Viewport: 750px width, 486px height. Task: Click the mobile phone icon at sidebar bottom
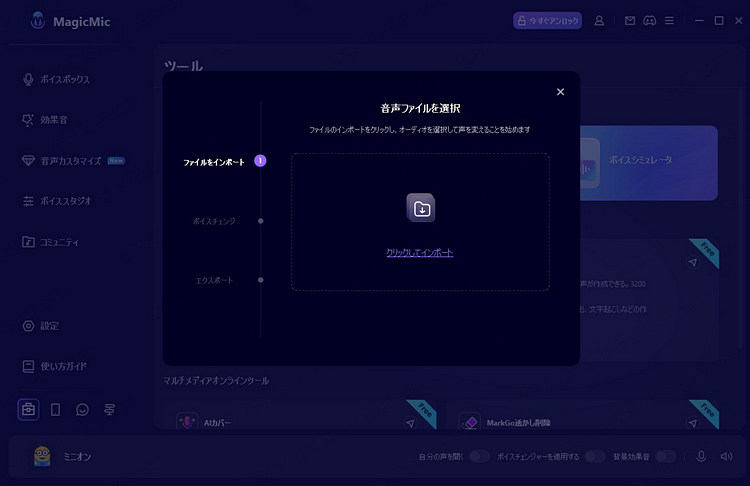tap(55, 409)
